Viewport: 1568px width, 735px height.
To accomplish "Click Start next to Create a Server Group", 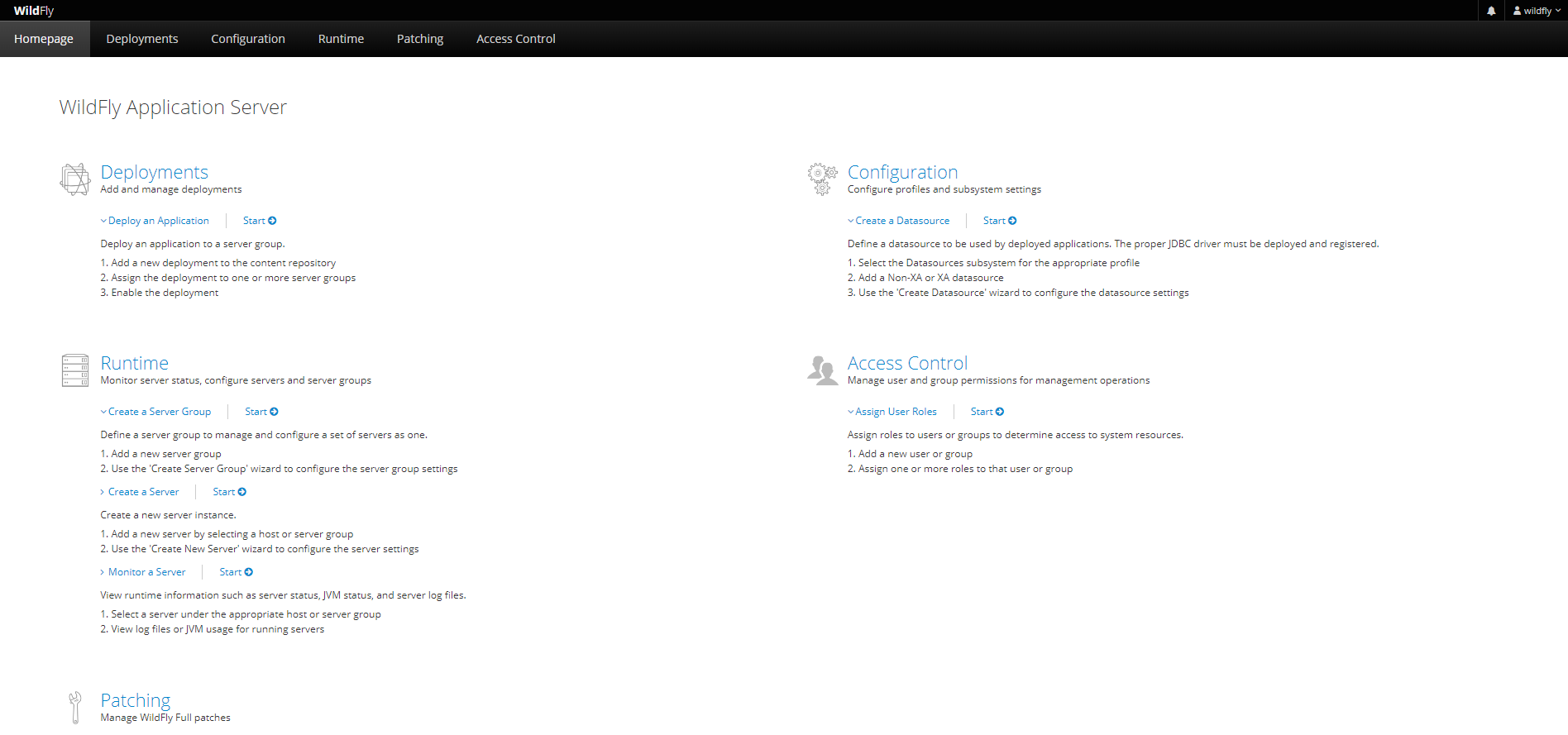I will [x=261, y=412].
